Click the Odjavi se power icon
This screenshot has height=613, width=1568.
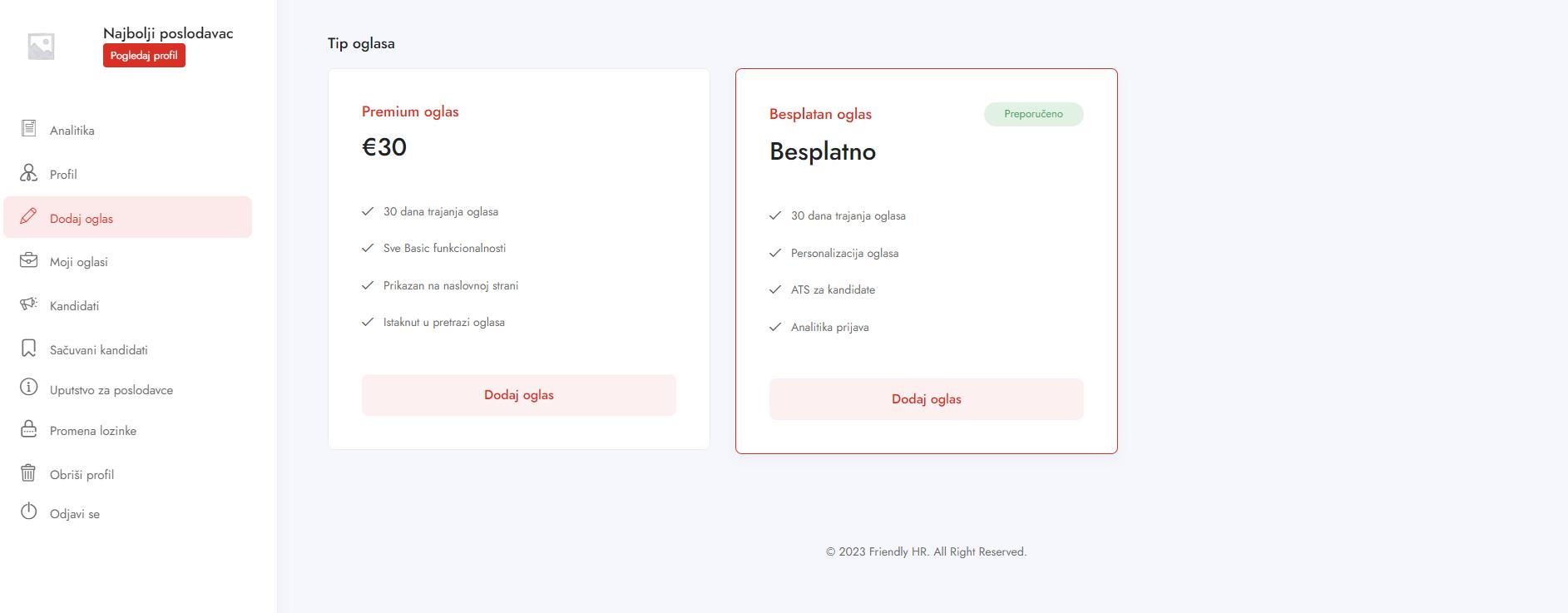click(x=28, y=512)
